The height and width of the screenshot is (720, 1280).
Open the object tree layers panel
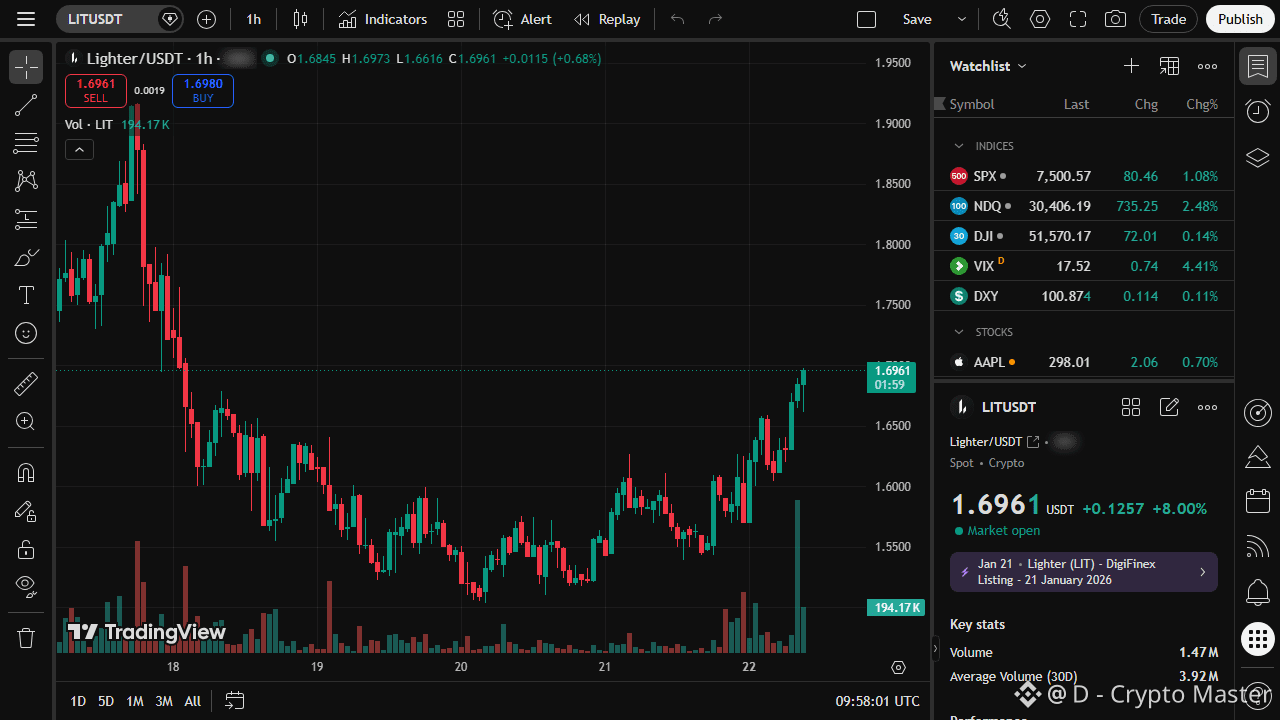(1258, 158)
